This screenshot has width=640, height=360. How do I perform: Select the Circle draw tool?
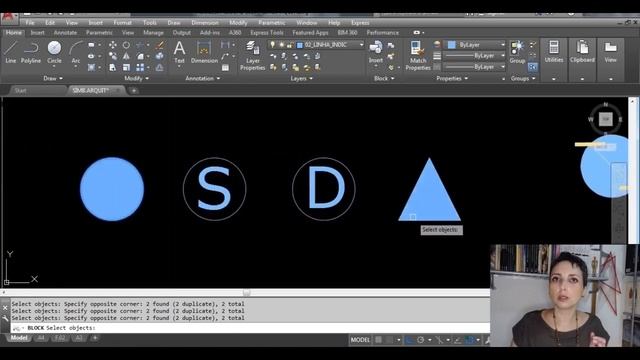(x=54, y=52)
